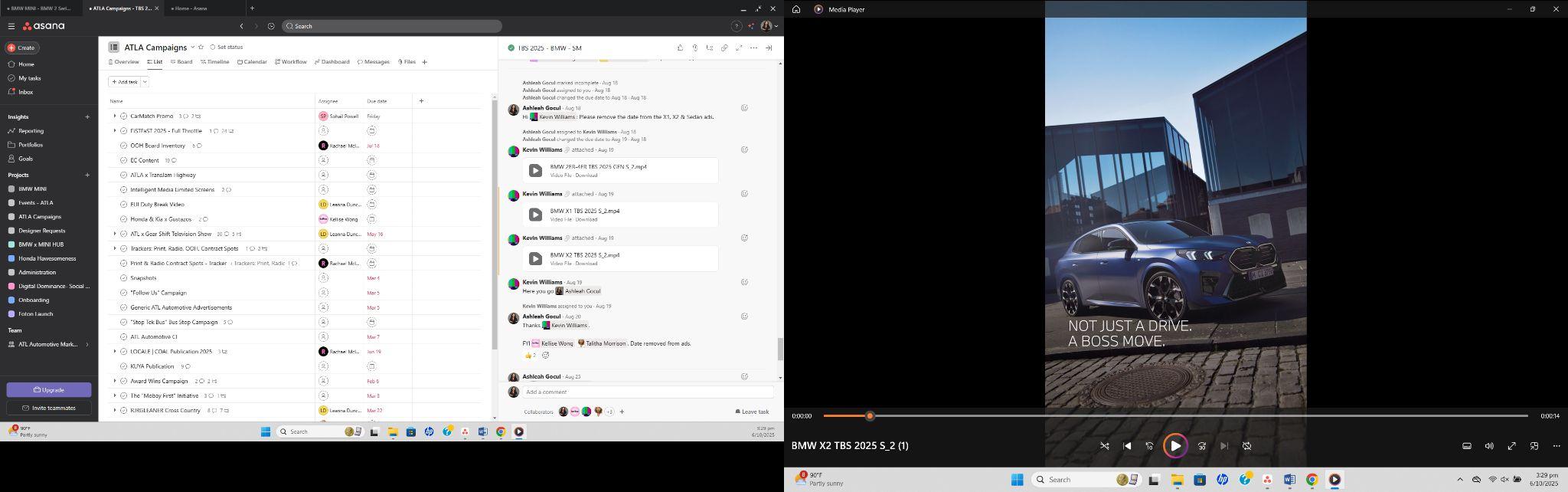Click the Media Player seek bar position thumb

[x=870, y=416]
